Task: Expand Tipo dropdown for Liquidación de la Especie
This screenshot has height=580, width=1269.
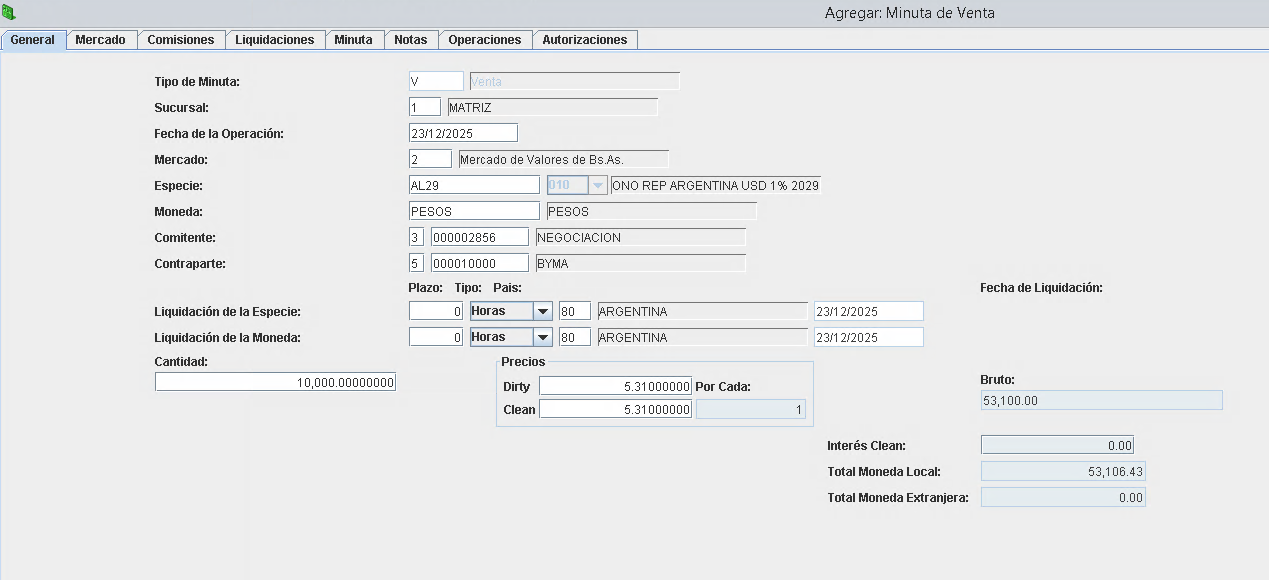Action: click(543, 311)
